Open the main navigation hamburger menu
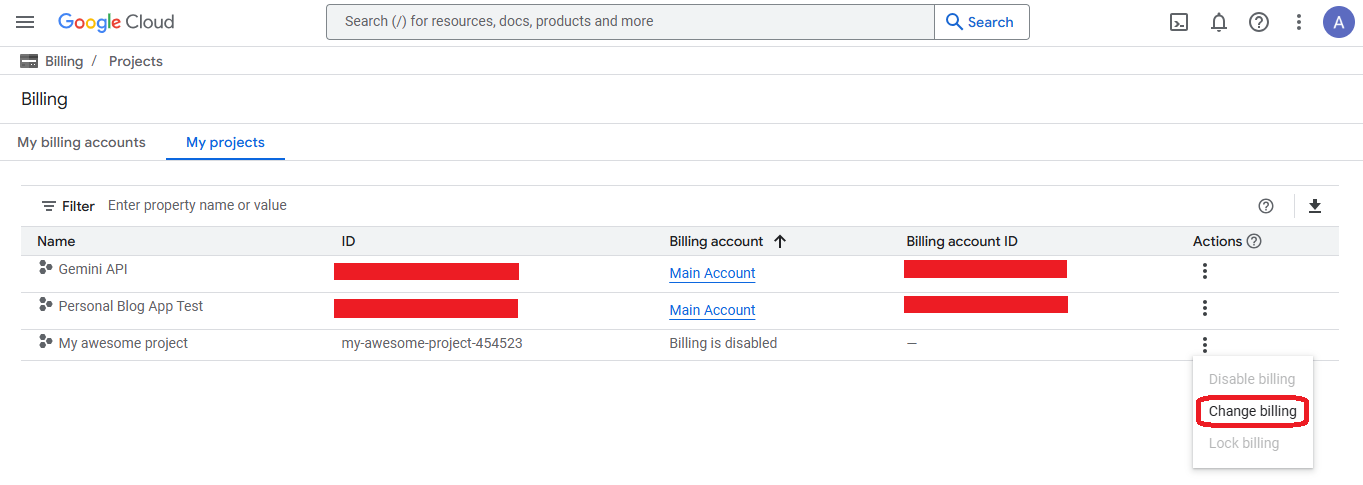The image size is (1363, 485). (x=26, y=22)
